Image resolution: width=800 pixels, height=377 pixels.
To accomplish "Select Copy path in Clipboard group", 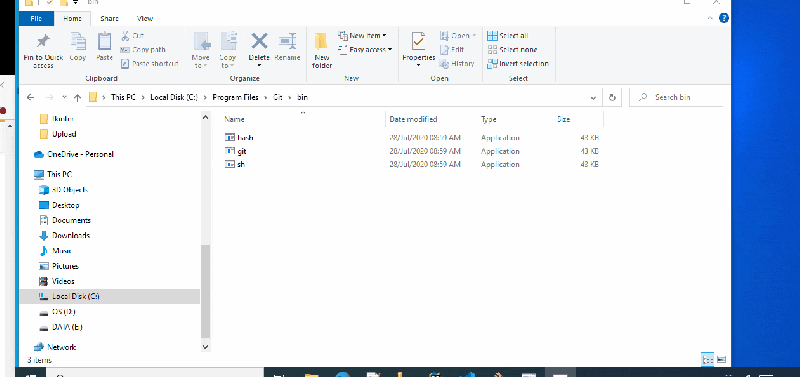I will pos(143,49).
